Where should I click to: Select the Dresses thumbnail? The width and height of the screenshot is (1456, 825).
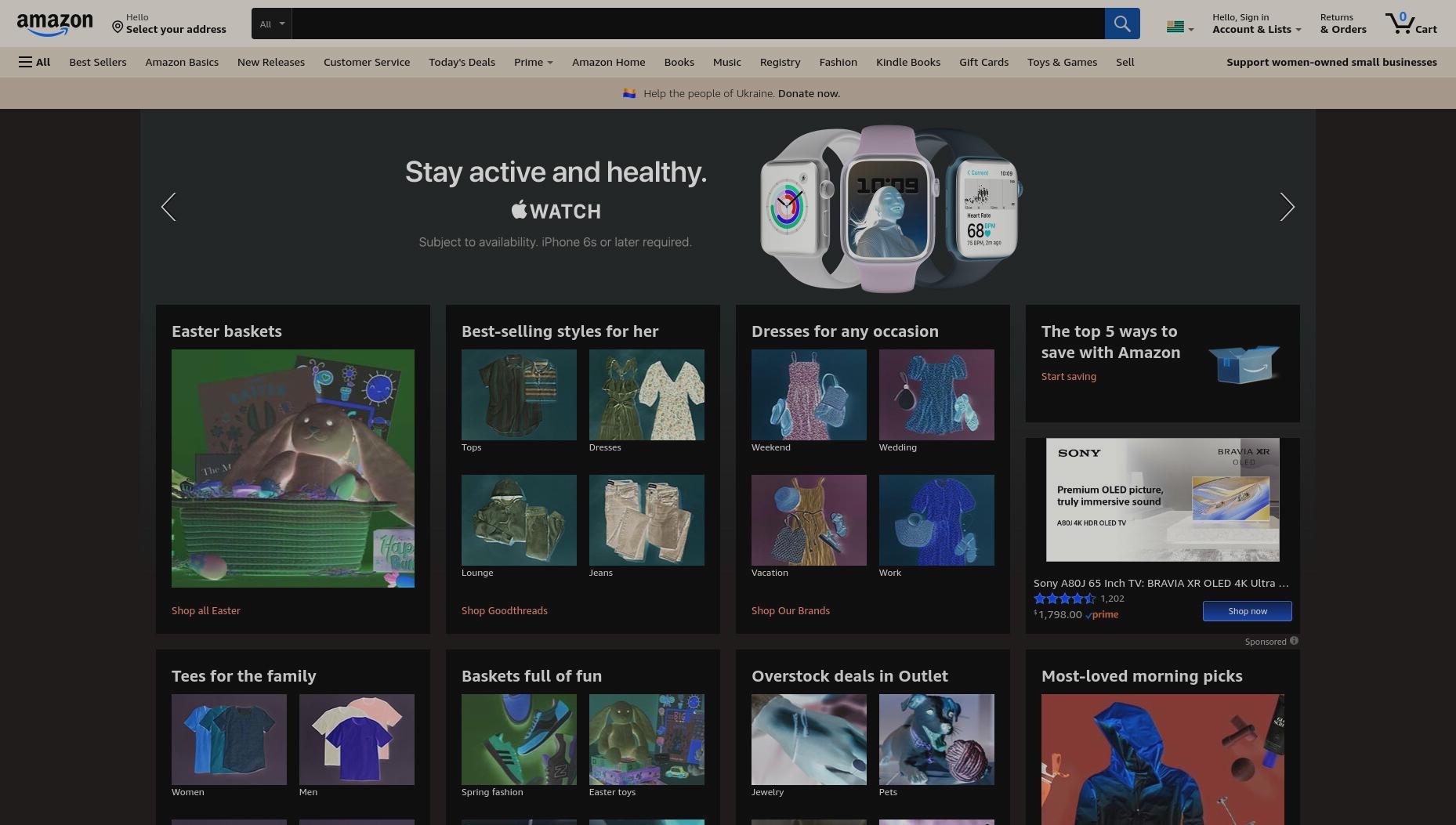click(x=647, y=395)
